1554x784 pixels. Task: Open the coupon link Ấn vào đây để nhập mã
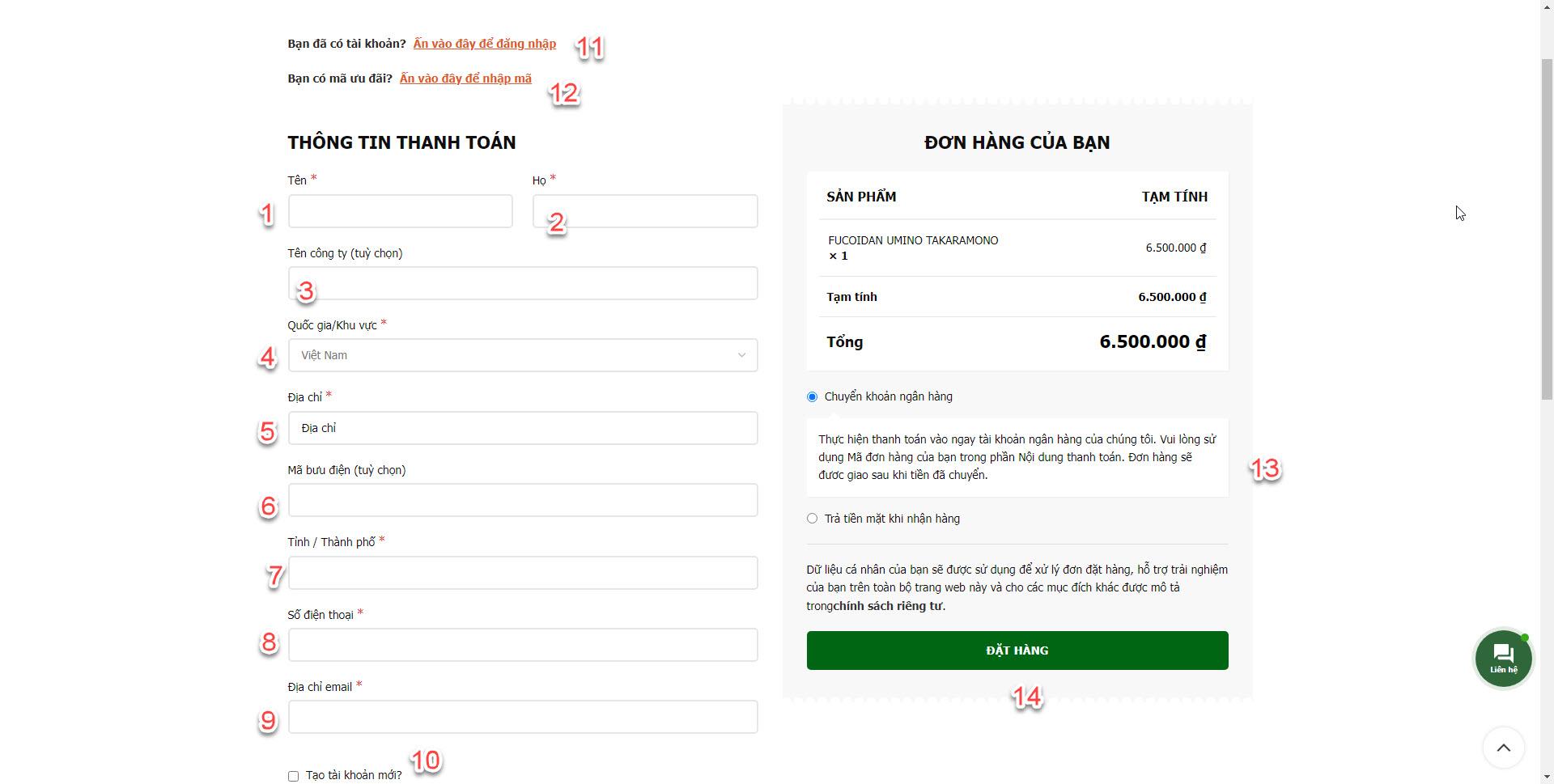point(465,78)
